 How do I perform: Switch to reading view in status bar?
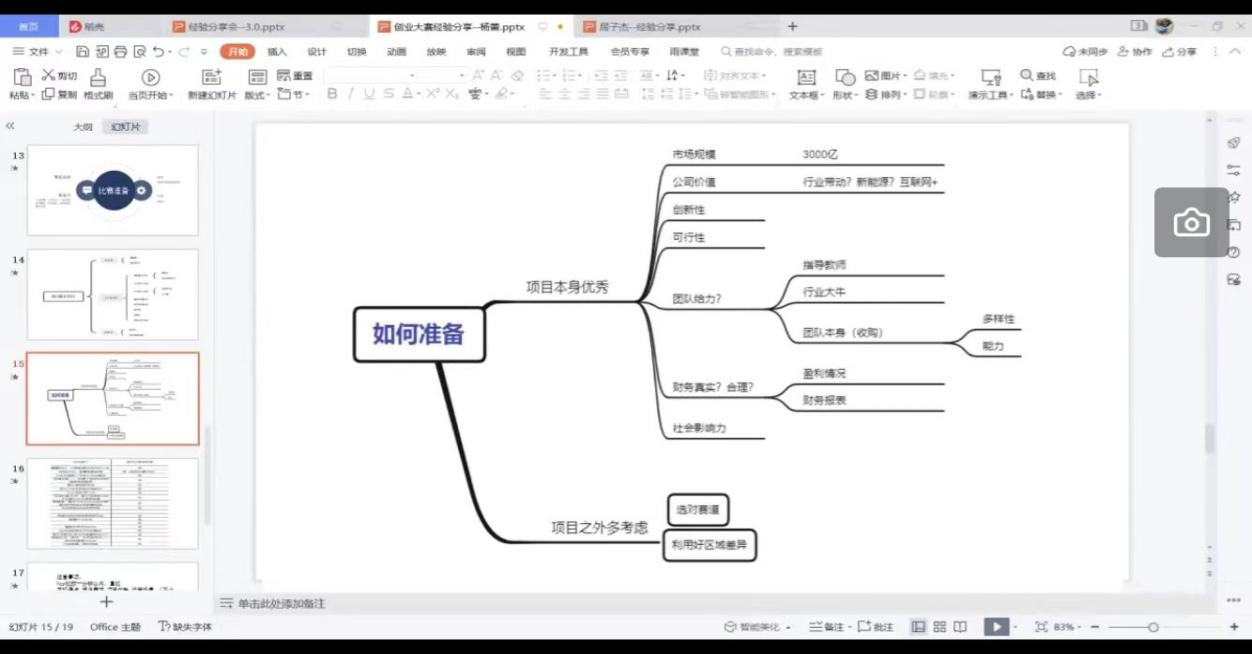(x=960, y=627)
